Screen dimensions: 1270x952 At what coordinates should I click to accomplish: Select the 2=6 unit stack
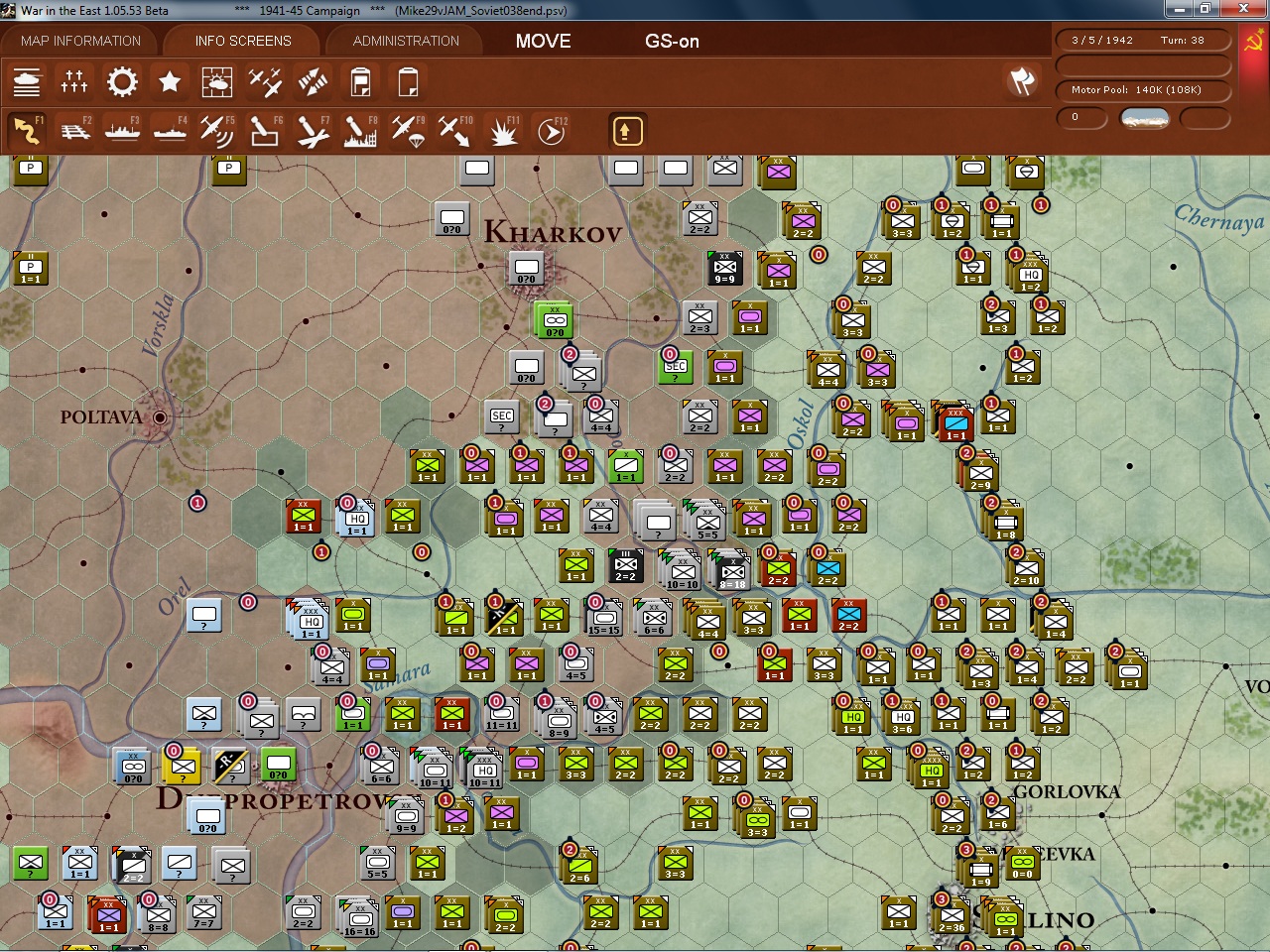coord(579,865)
